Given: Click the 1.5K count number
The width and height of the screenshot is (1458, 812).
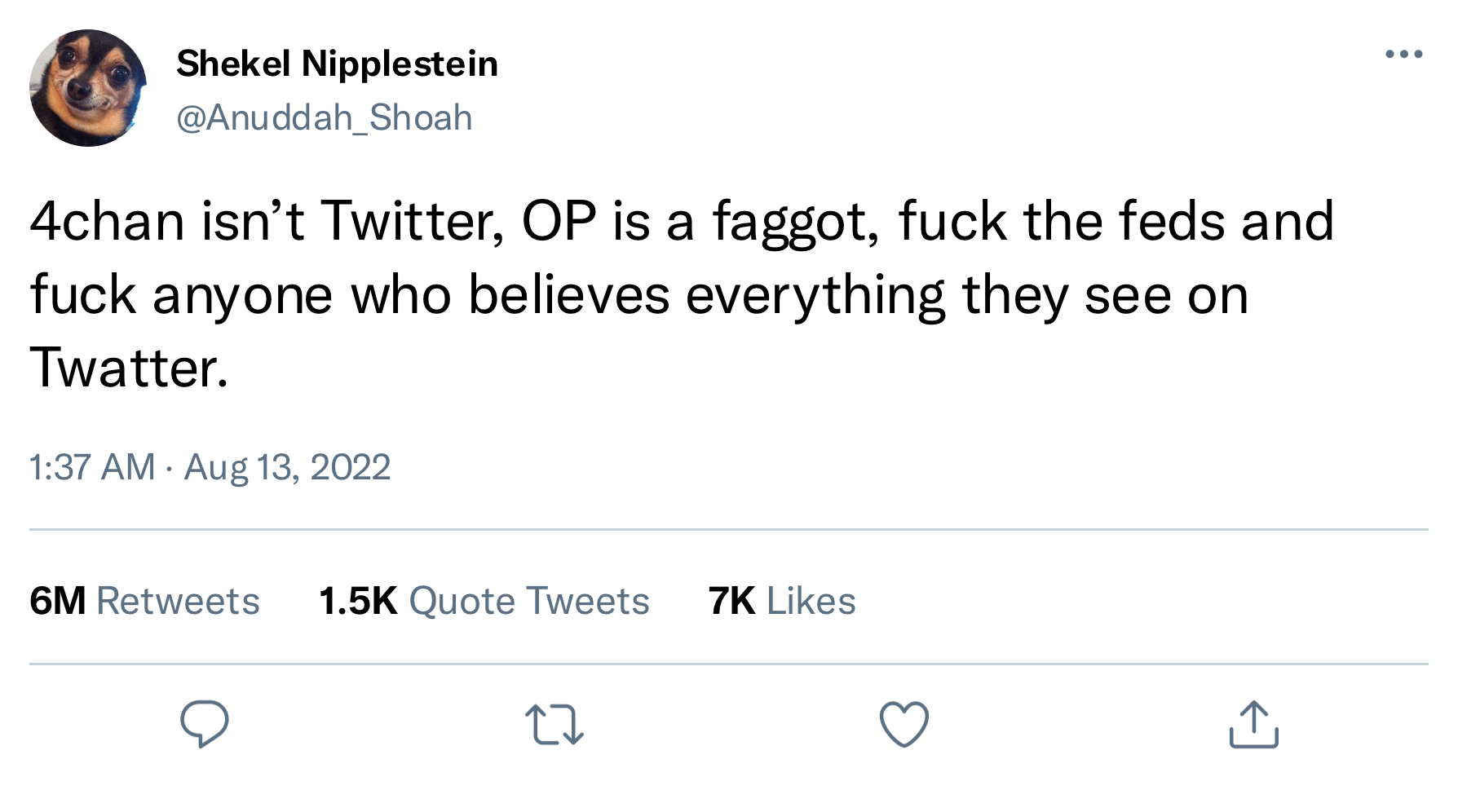Looking at the screenshot, I should point(358,601).
